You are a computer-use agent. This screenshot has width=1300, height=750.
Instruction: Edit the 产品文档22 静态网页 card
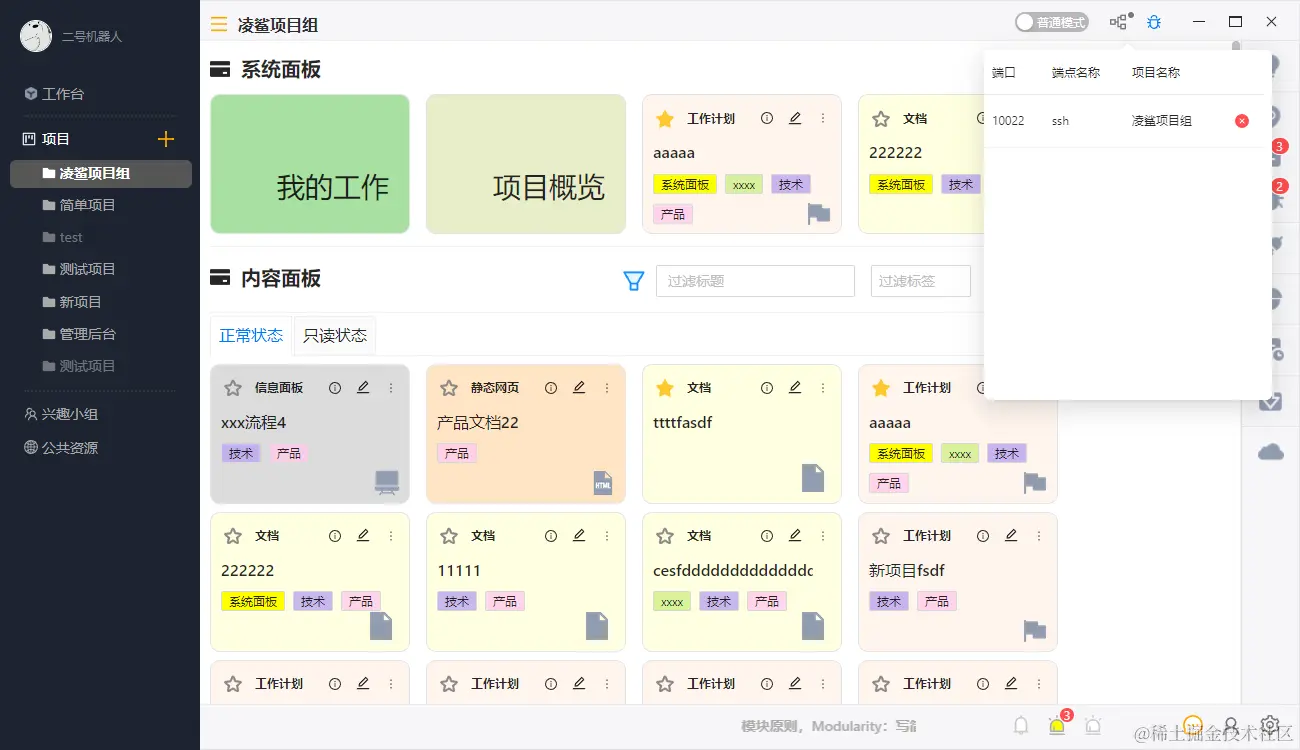(579, 388)
